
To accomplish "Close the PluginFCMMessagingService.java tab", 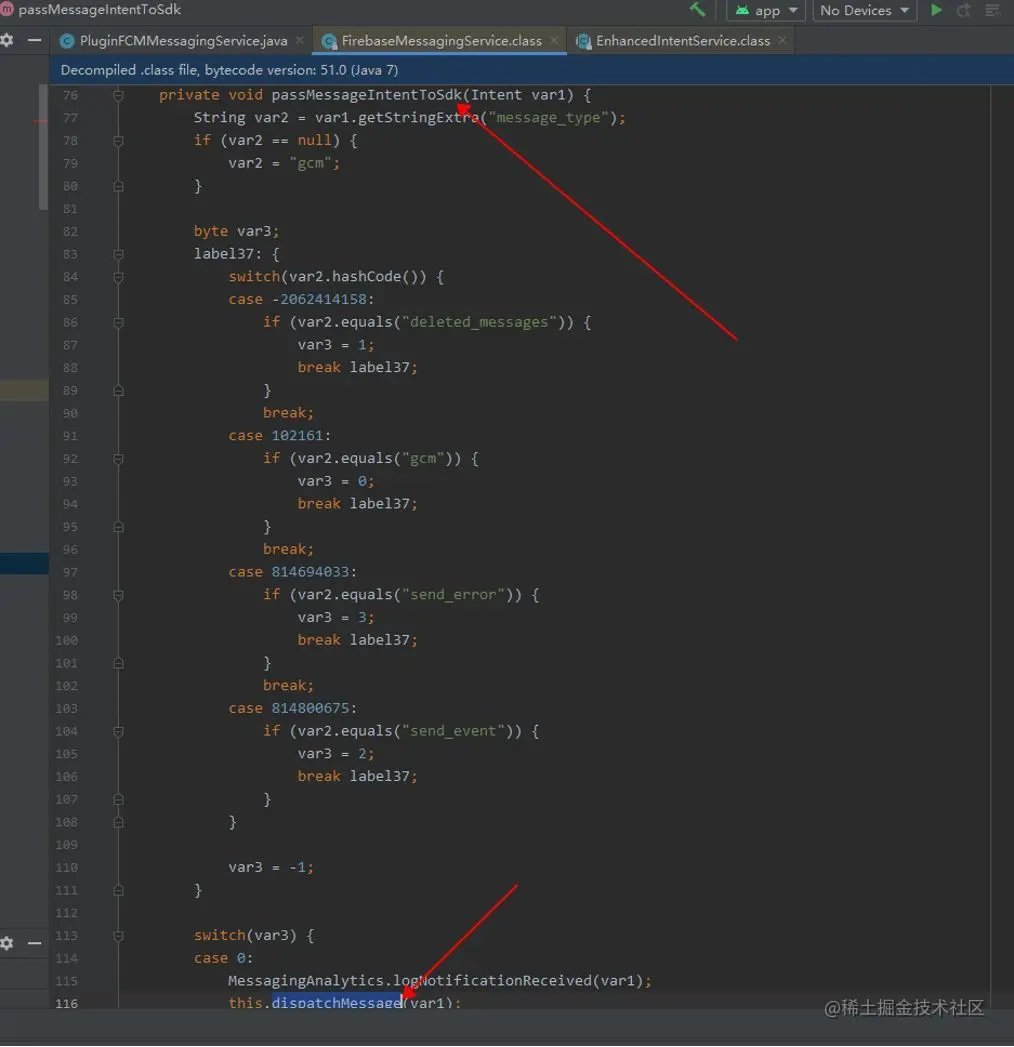I will (x=300, y=41).
